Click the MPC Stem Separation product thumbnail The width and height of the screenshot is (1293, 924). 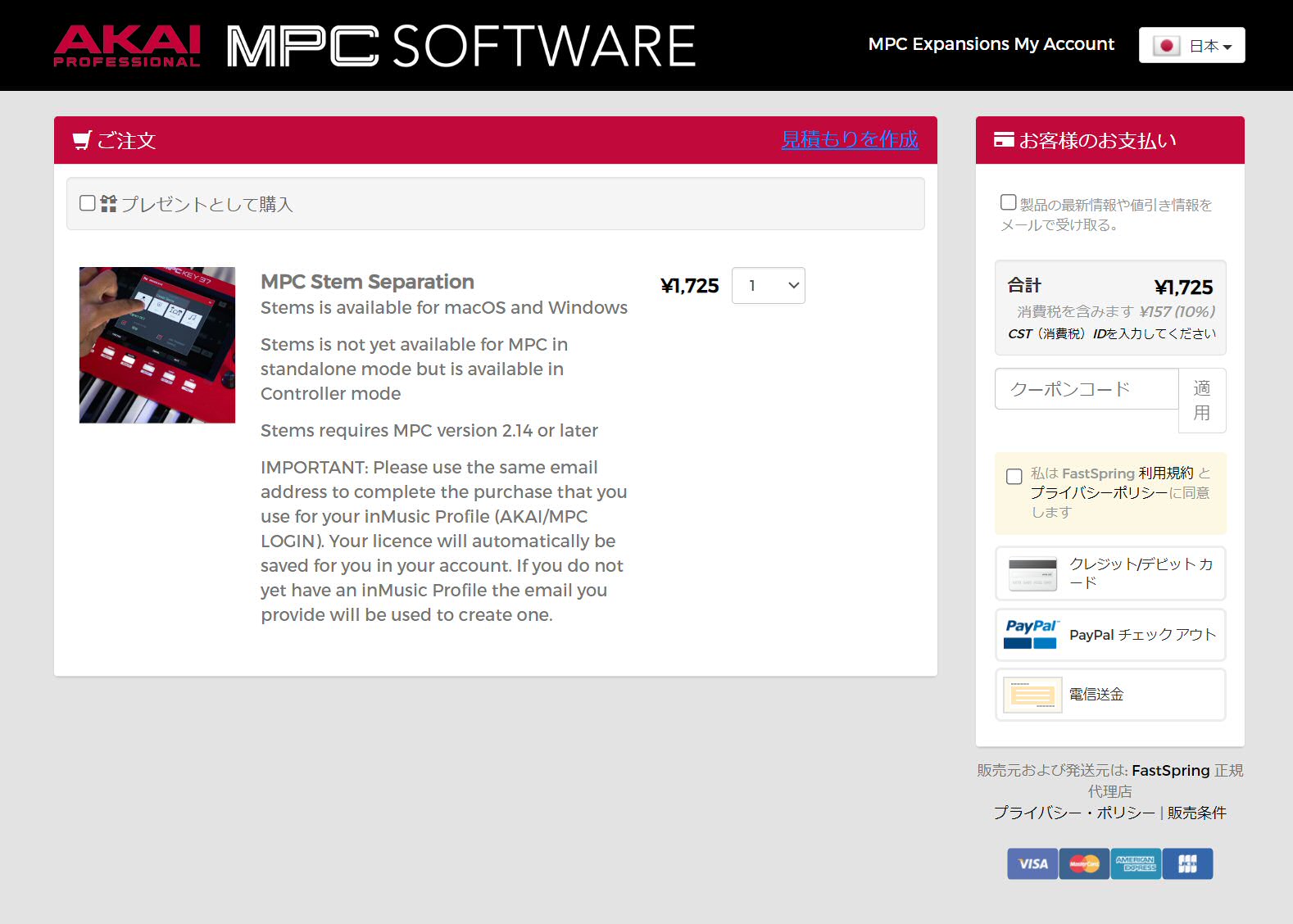tap(157, 345)
